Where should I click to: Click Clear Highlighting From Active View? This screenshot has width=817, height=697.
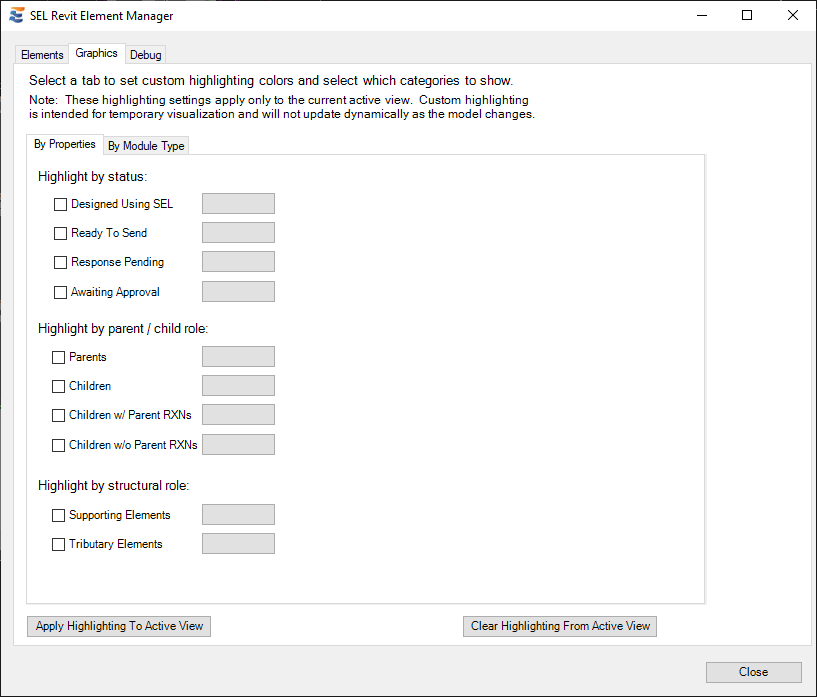click(560, 626)
